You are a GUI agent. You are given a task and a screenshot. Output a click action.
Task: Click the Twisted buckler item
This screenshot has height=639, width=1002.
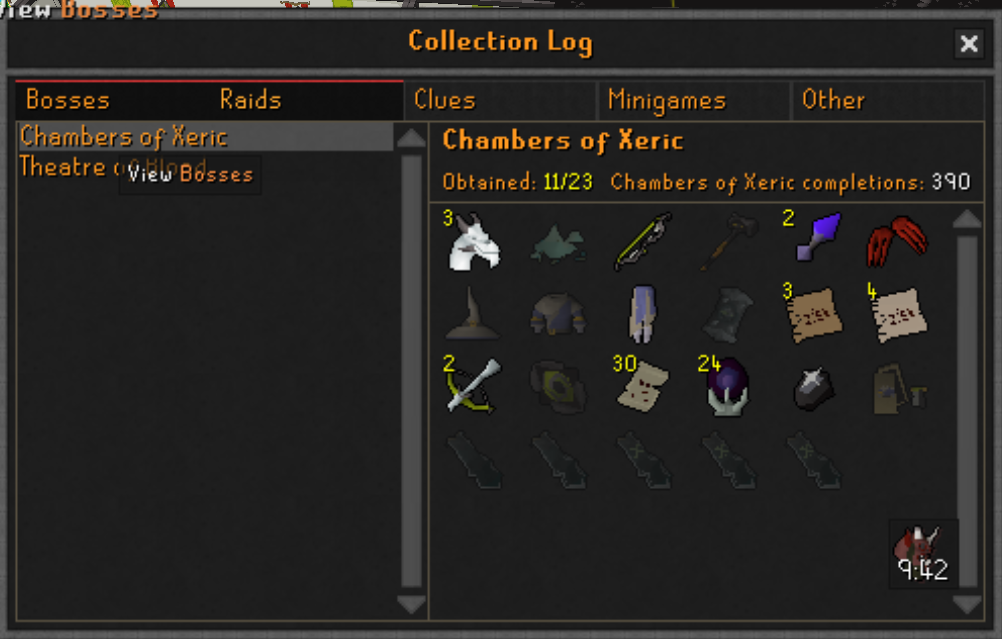[557, 386]
